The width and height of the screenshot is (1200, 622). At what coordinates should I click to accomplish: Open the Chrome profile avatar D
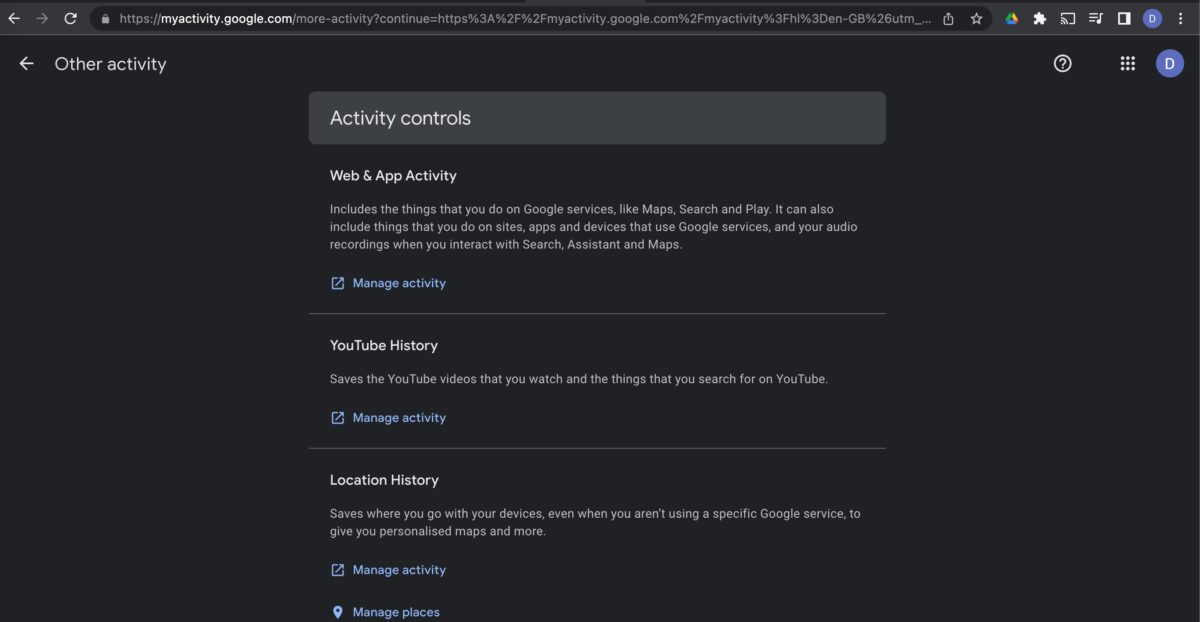[1152, 18]
